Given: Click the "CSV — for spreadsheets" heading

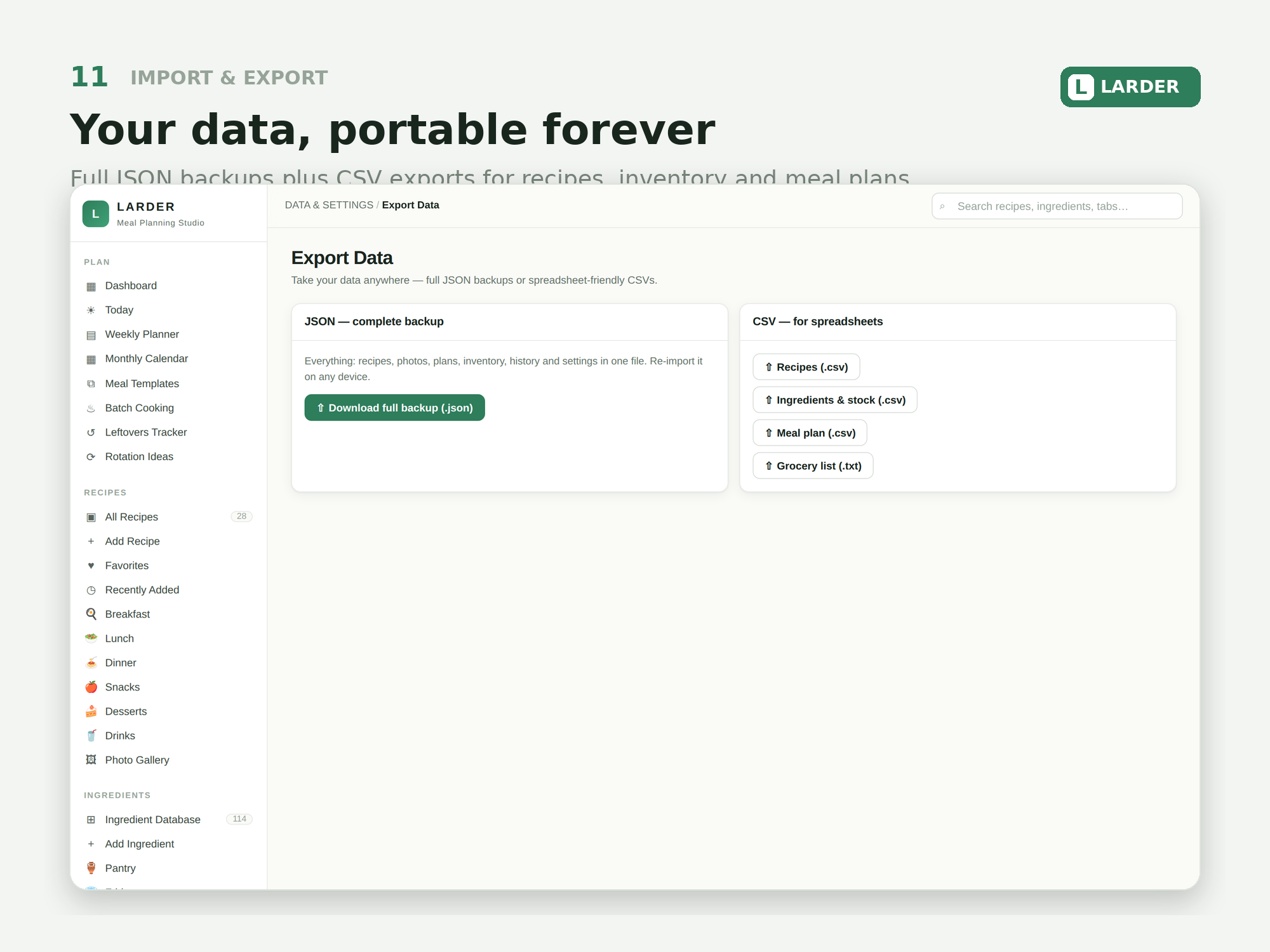Looking at the screenshot, I should [x=818, y=322].
